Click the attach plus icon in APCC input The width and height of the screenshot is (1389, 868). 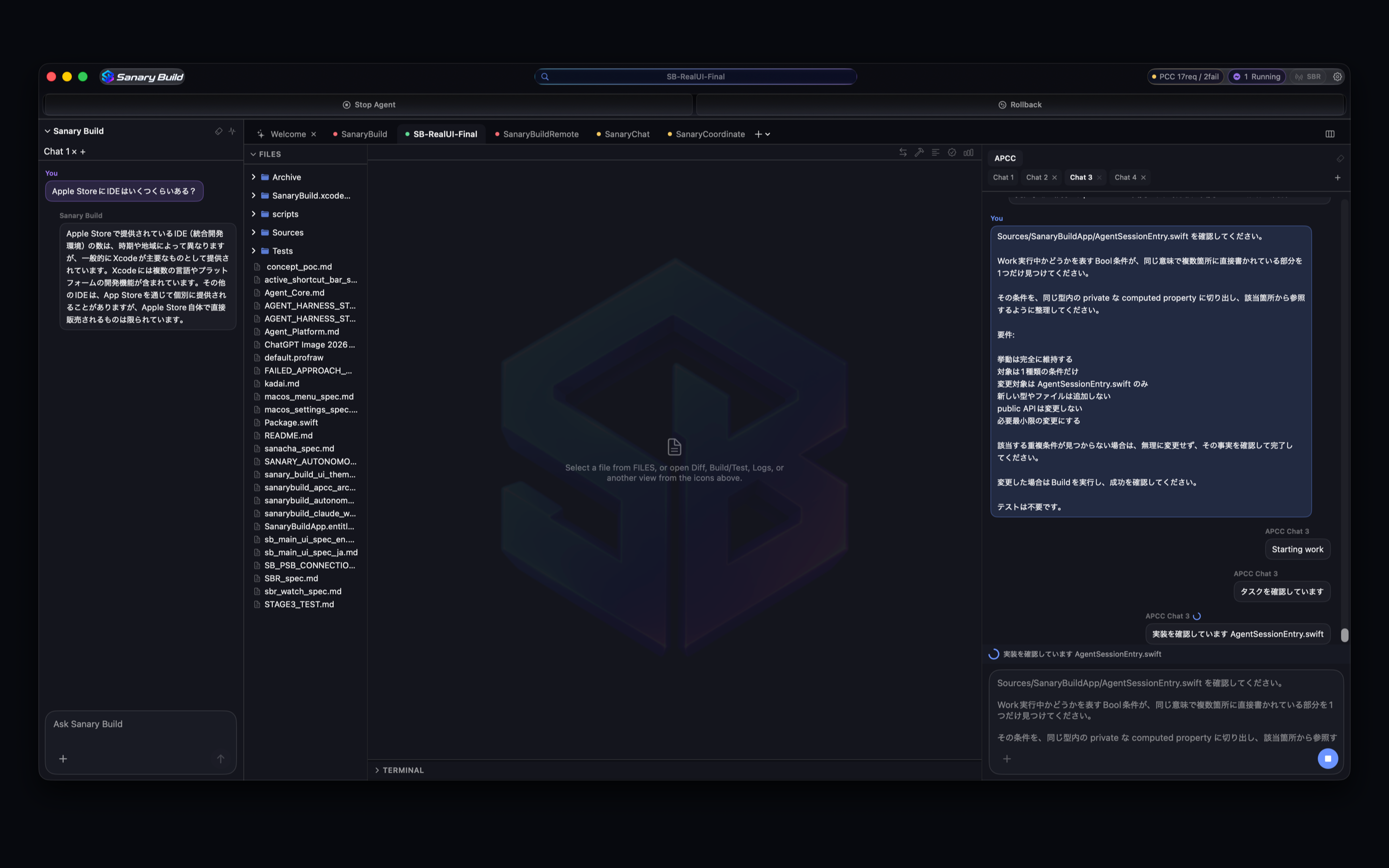(1007, 759)
